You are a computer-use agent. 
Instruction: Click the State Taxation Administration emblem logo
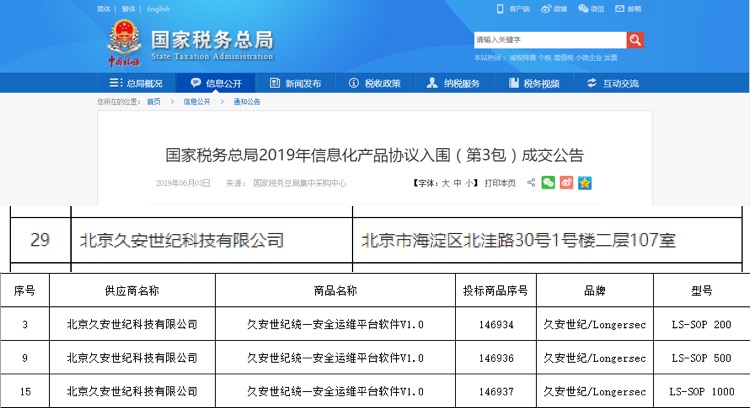125,39
